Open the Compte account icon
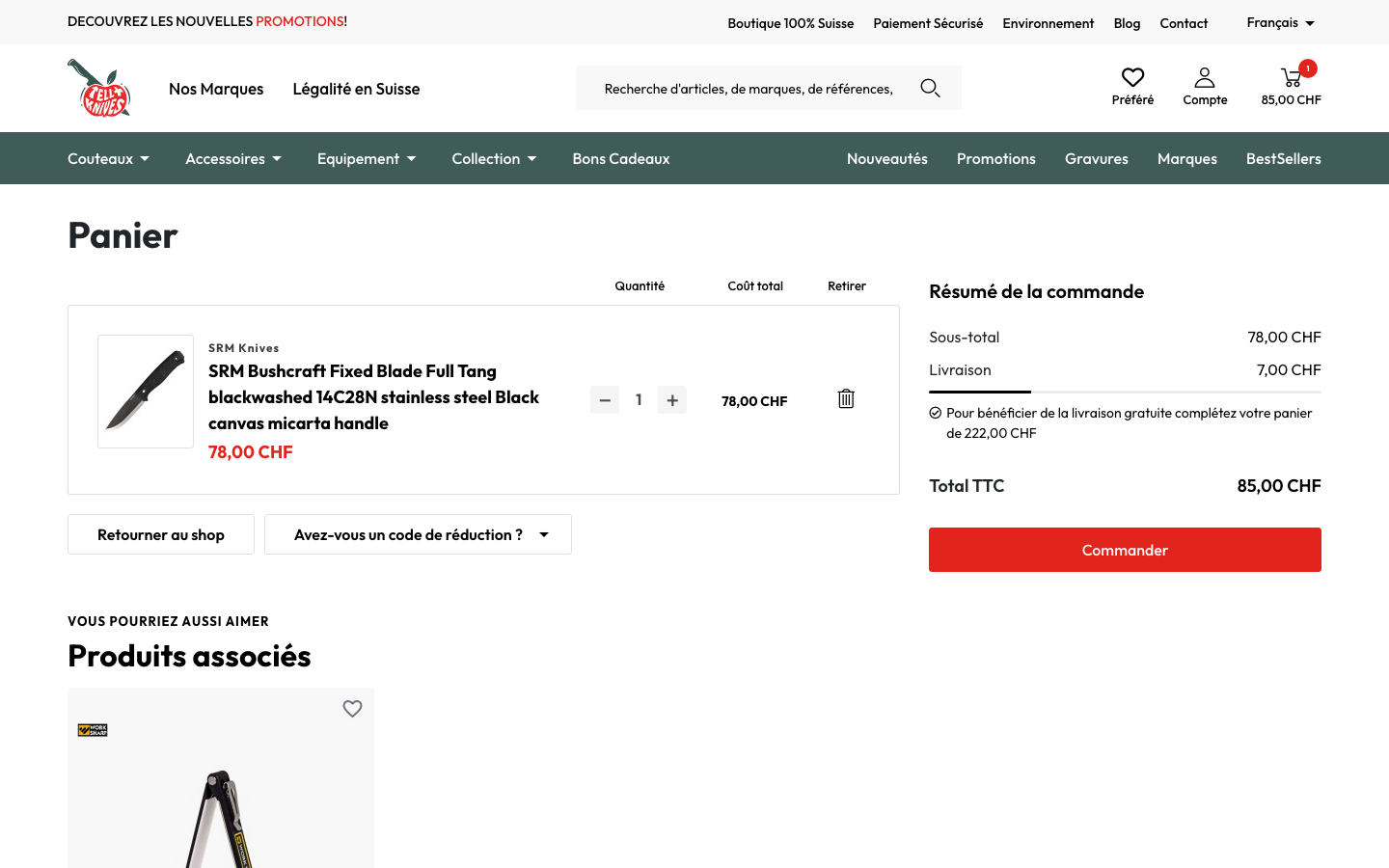This screenshot has width=1389, height=868. 1205,77
